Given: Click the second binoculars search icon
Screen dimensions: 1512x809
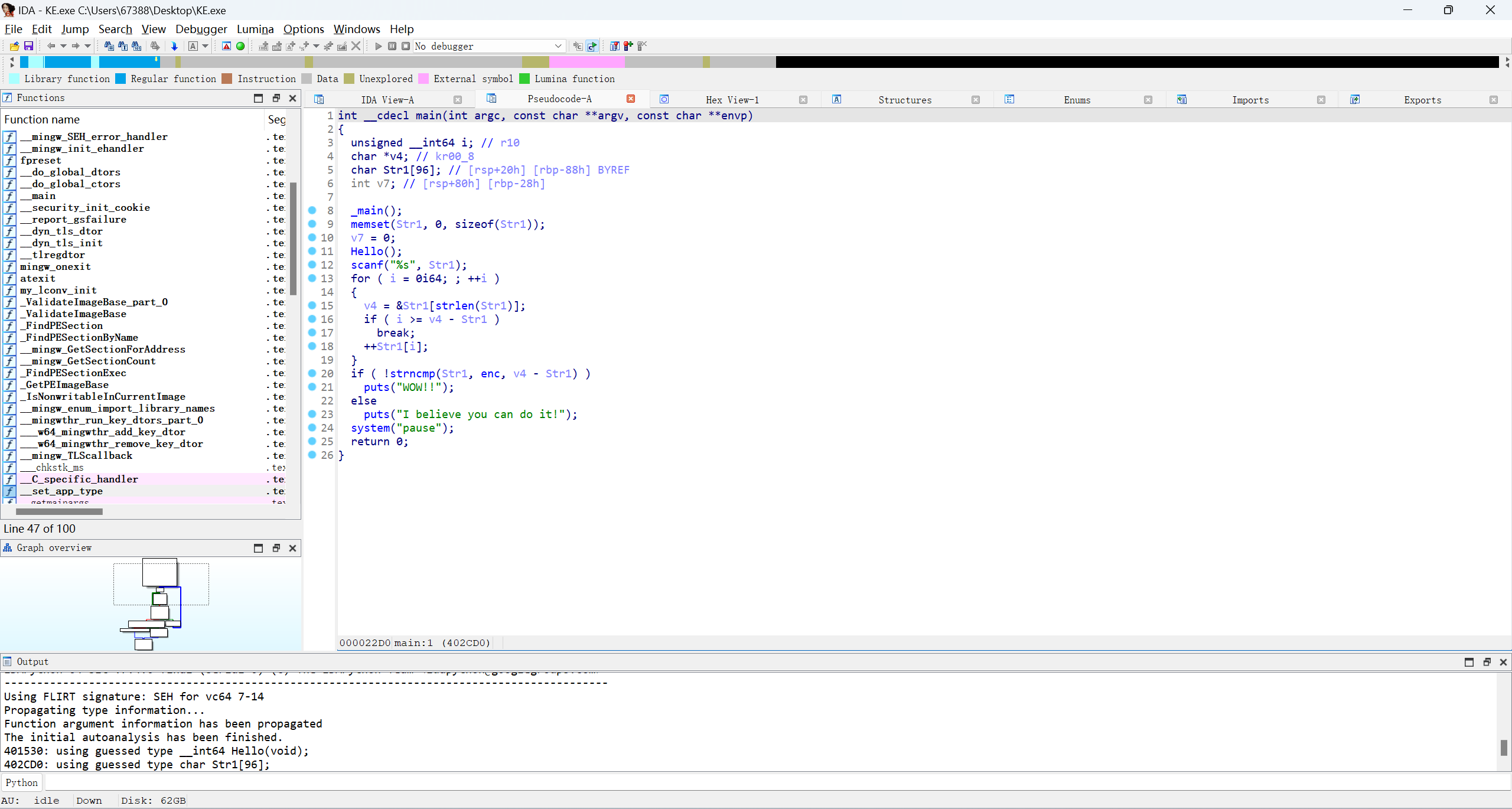Looking at the screenshot, I should 122,46.
